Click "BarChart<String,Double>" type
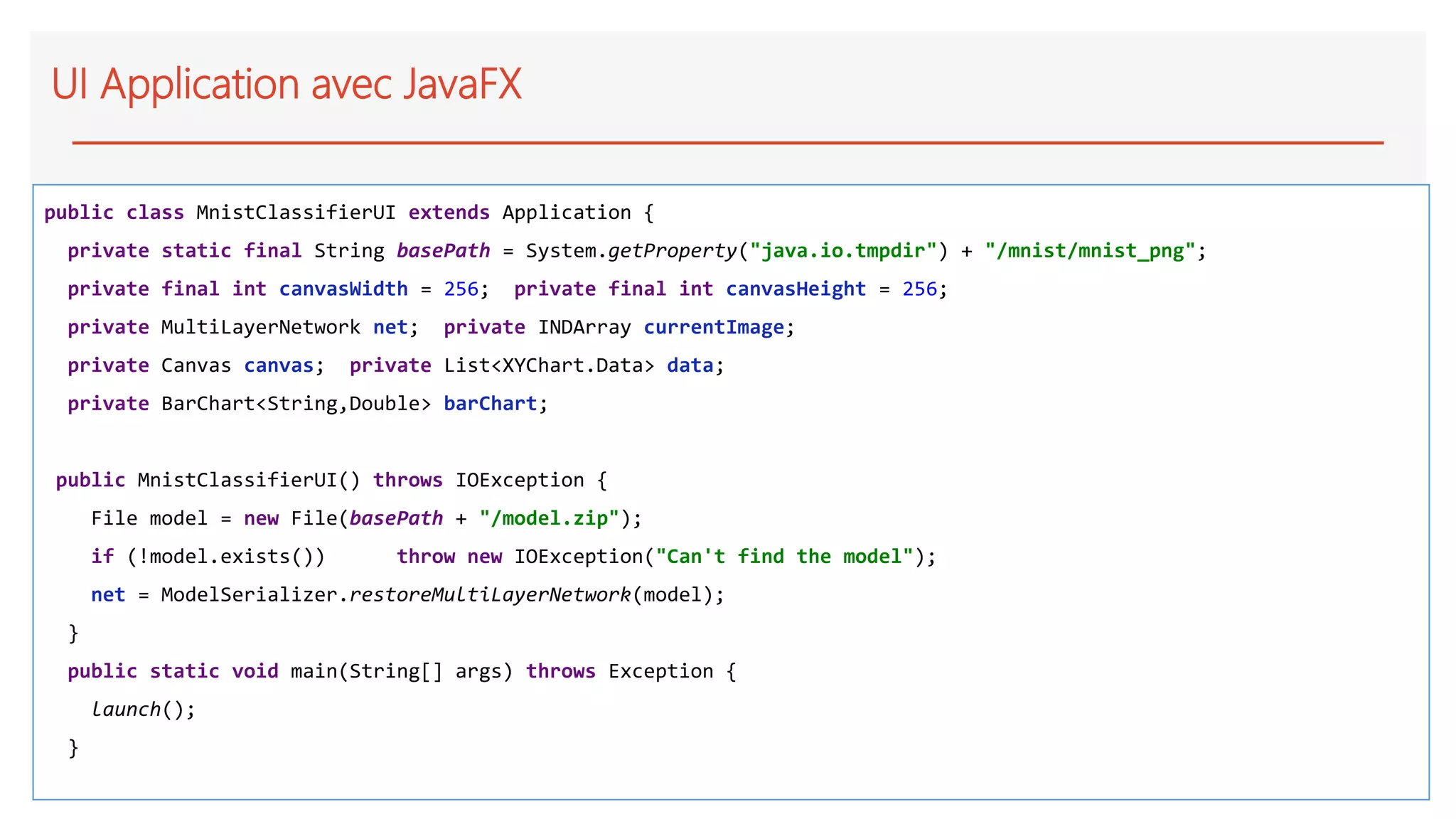Screen dimensions: 1456x819 296,404
